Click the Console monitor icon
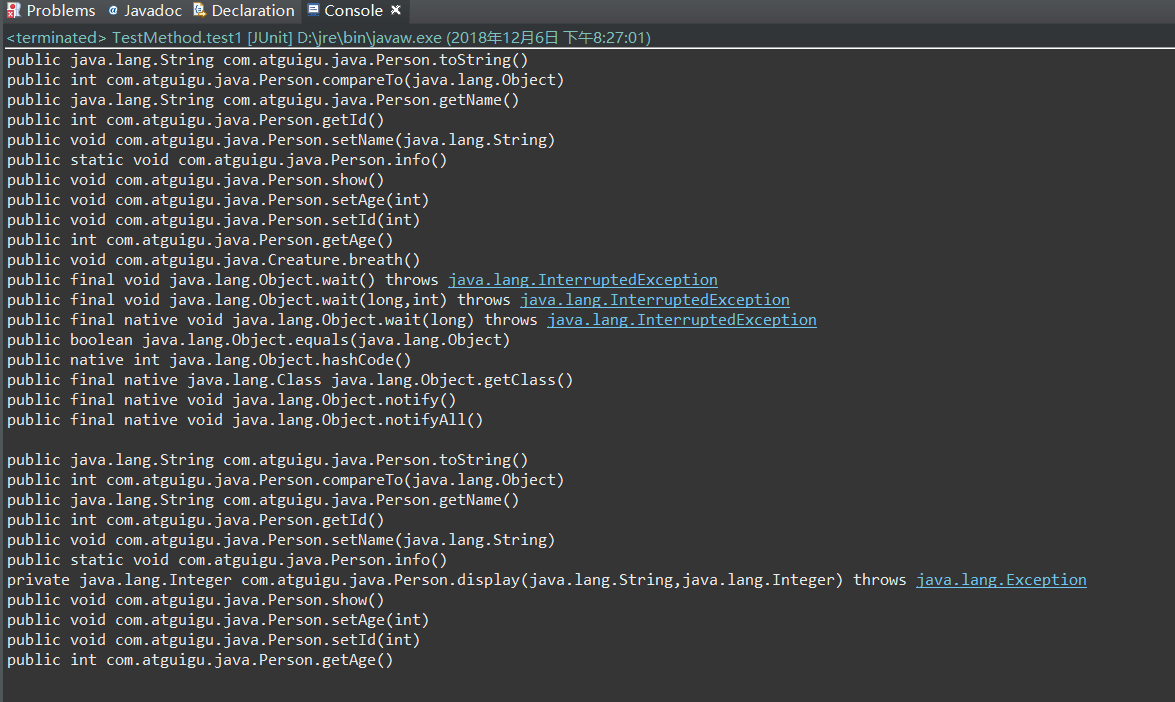 pos(313,10)
